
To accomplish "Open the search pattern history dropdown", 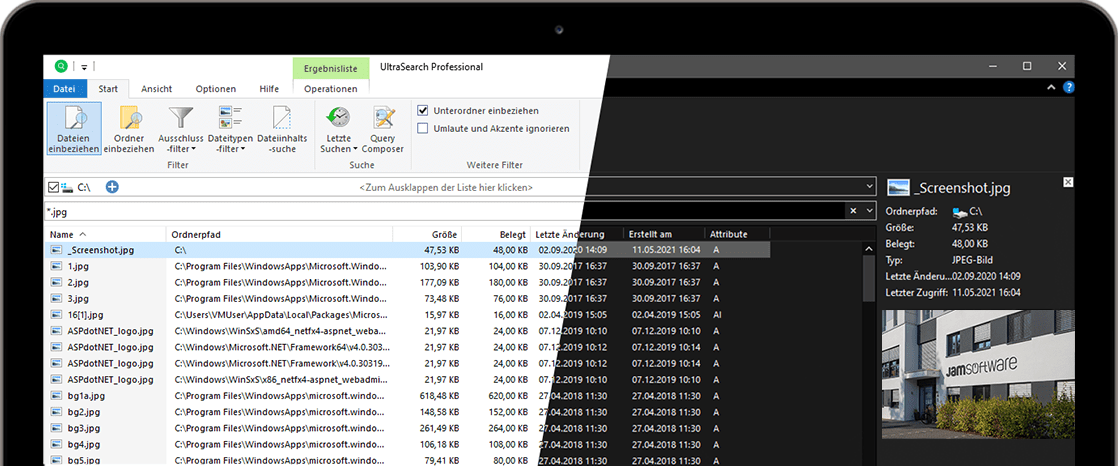I will point(868,211).
